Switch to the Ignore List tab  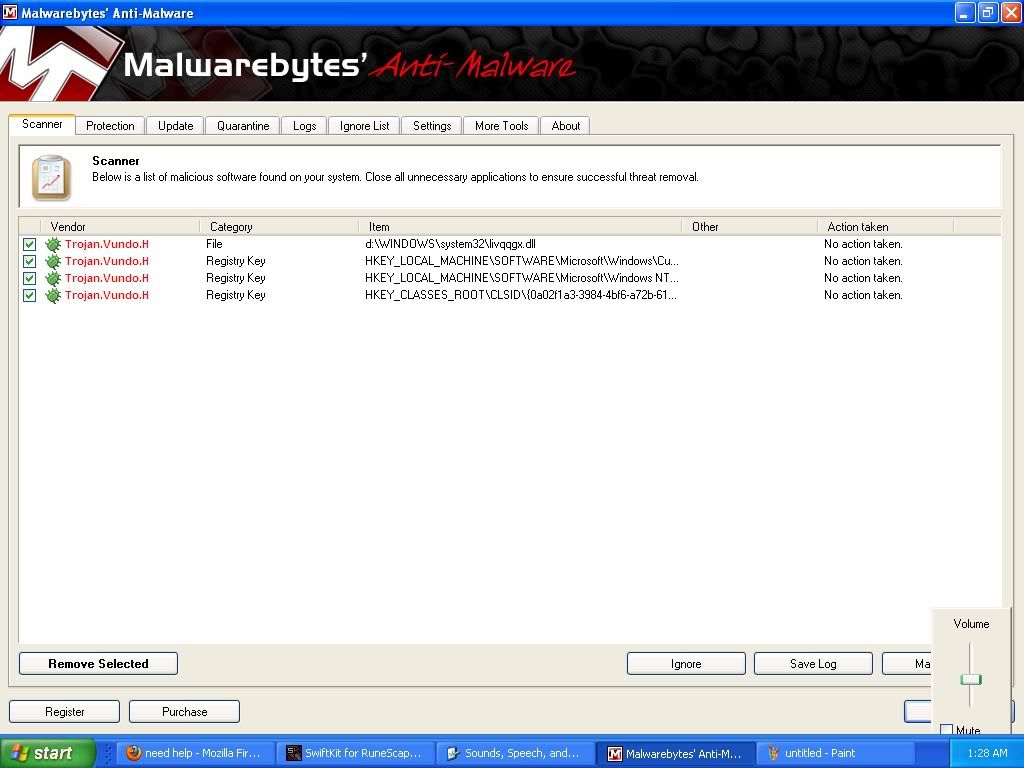[x=364, y=125]
